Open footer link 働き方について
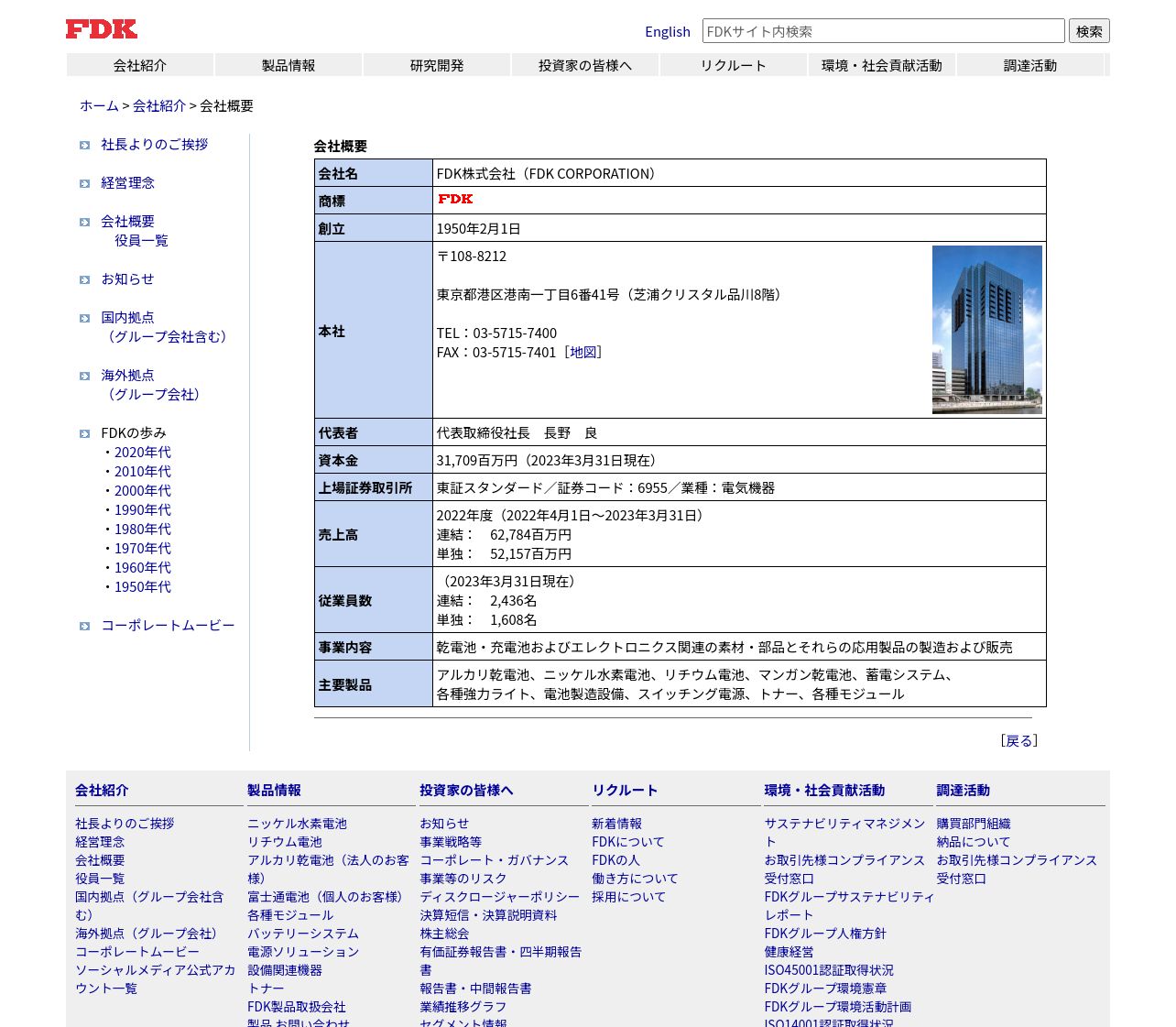Viewport: 1176px width, 1027px height. 635,880
